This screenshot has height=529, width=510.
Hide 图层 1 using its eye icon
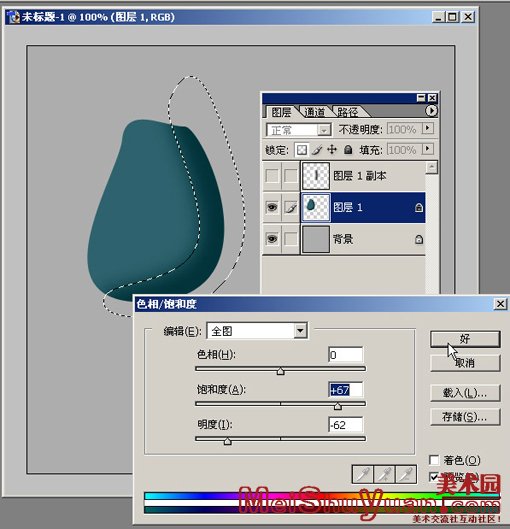[x=272, y=207]
